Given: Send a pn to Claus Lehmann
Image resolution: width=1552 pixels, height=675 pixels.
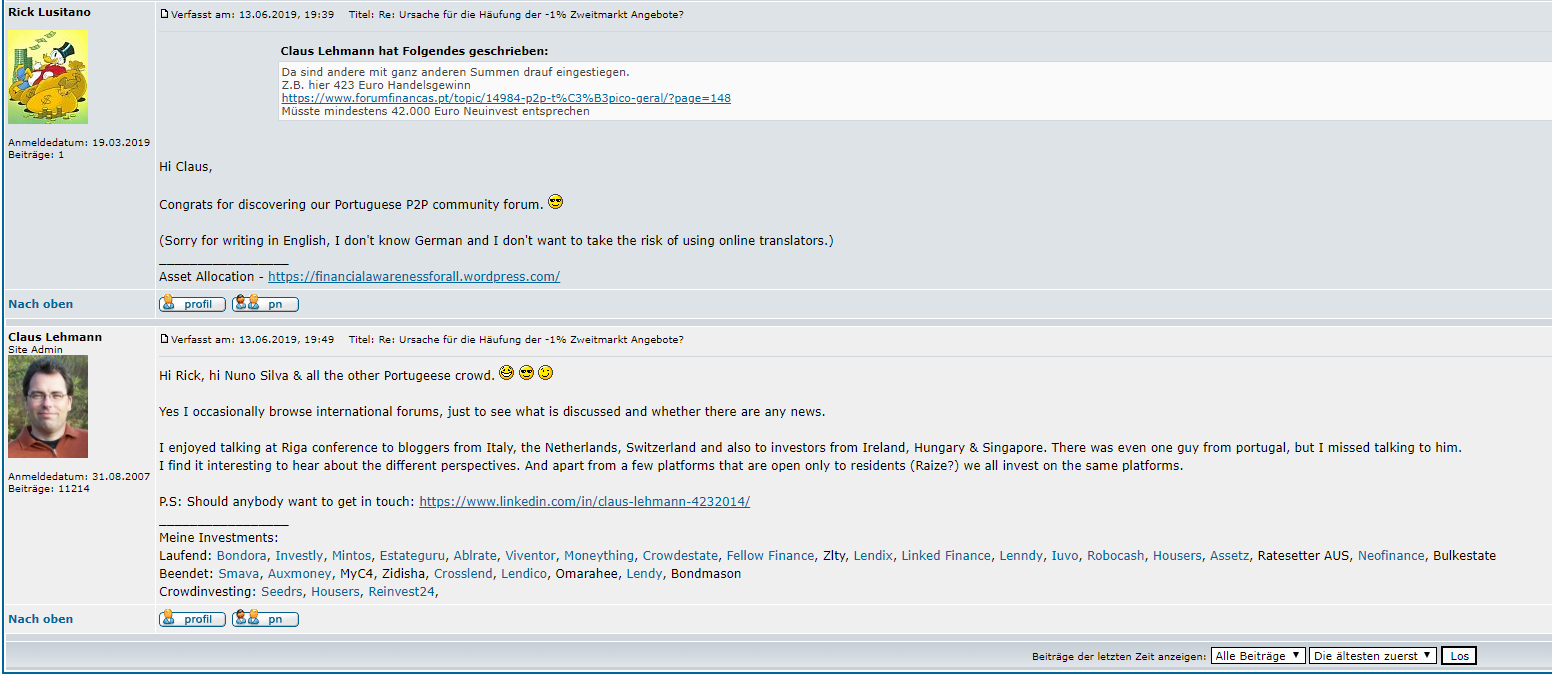Looking at the screenshot, I should point(265,619).
